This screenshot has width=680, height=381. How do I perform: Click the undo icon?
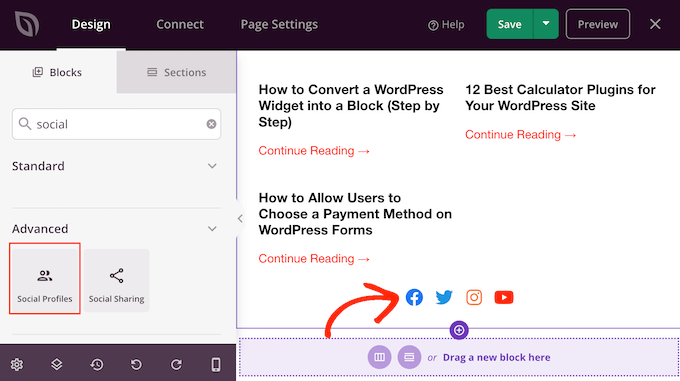click(137, 365)
